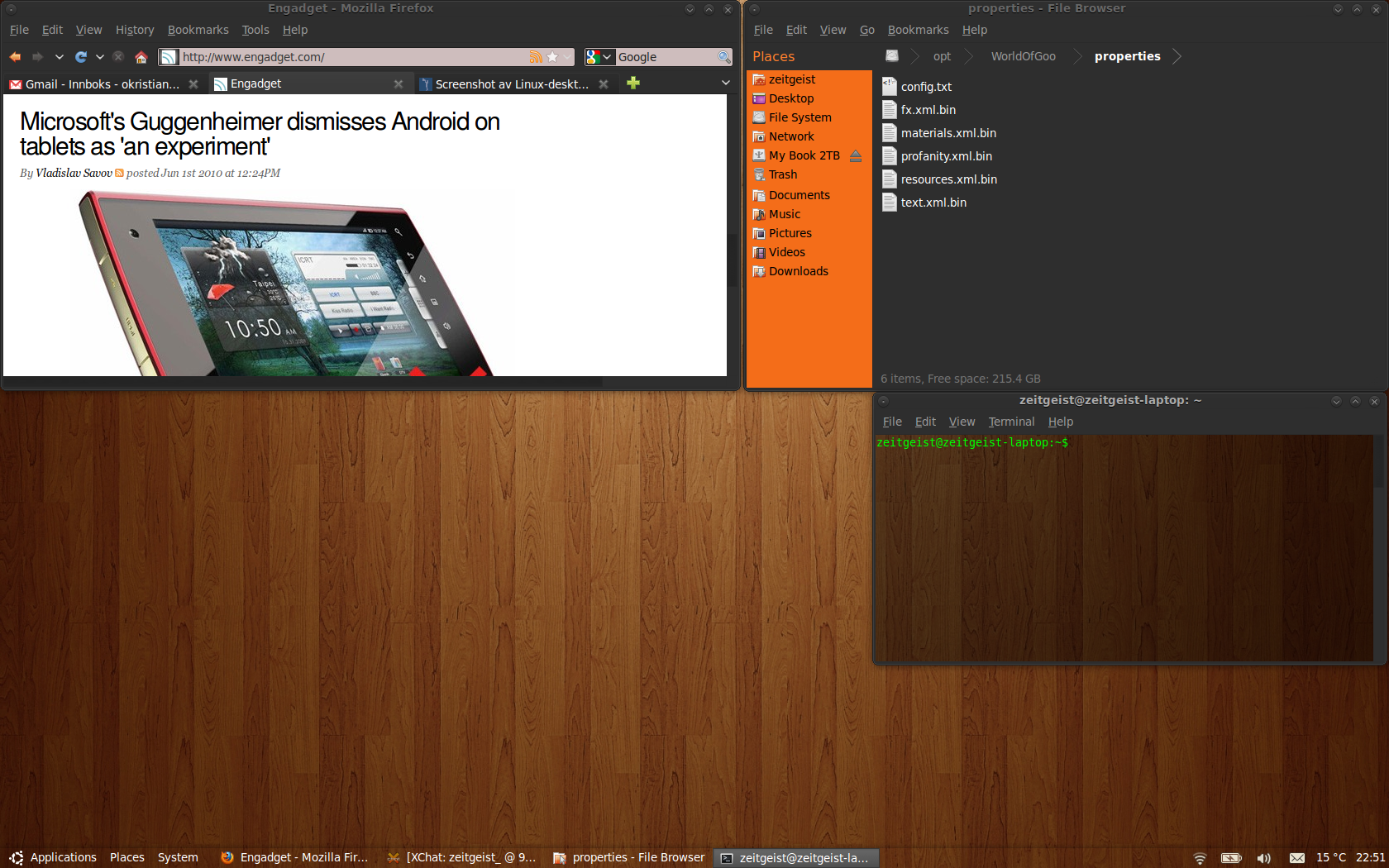Click the Firefox stop loading button
This screenshot has width=1389, height=868.
tap(118, 57)
